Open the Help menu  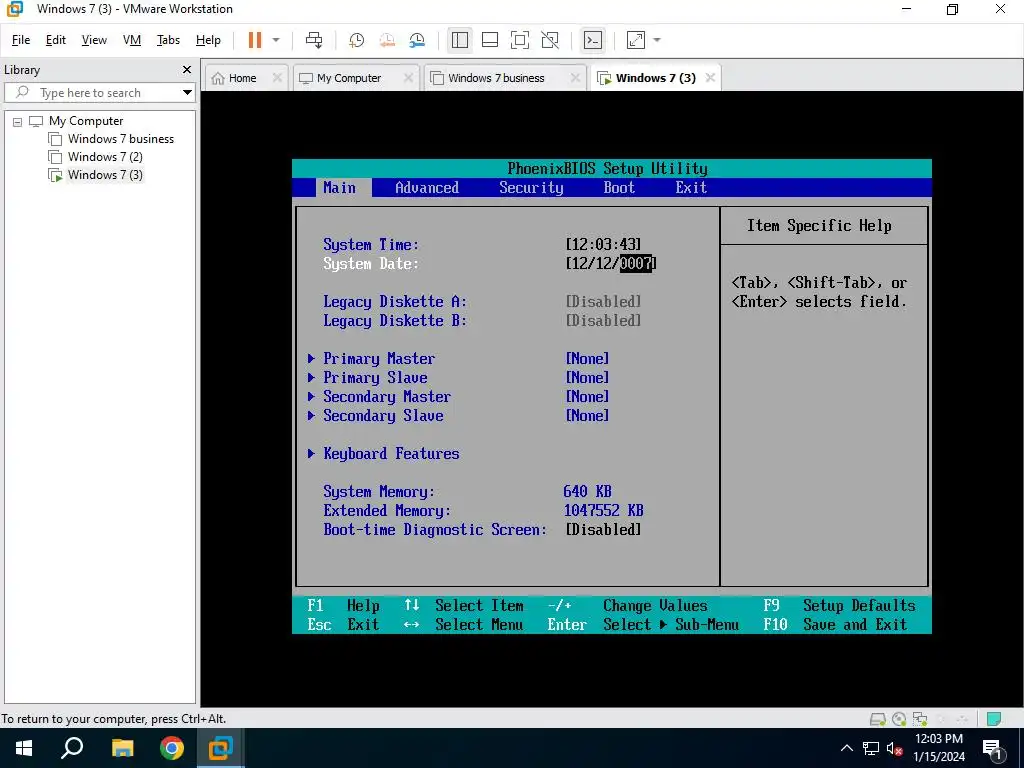coord(208,40)
